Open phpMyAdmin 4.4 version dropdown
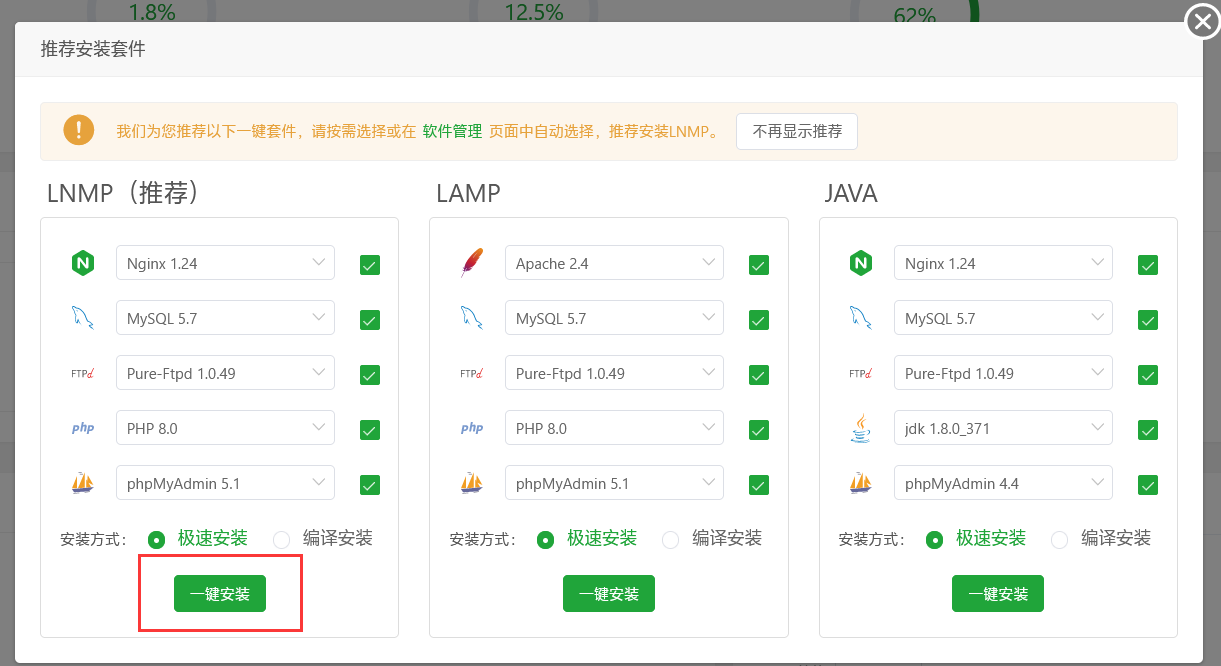Image resolution: width=1221 pixels, height=666 pixels. [x=1003, y=483]
